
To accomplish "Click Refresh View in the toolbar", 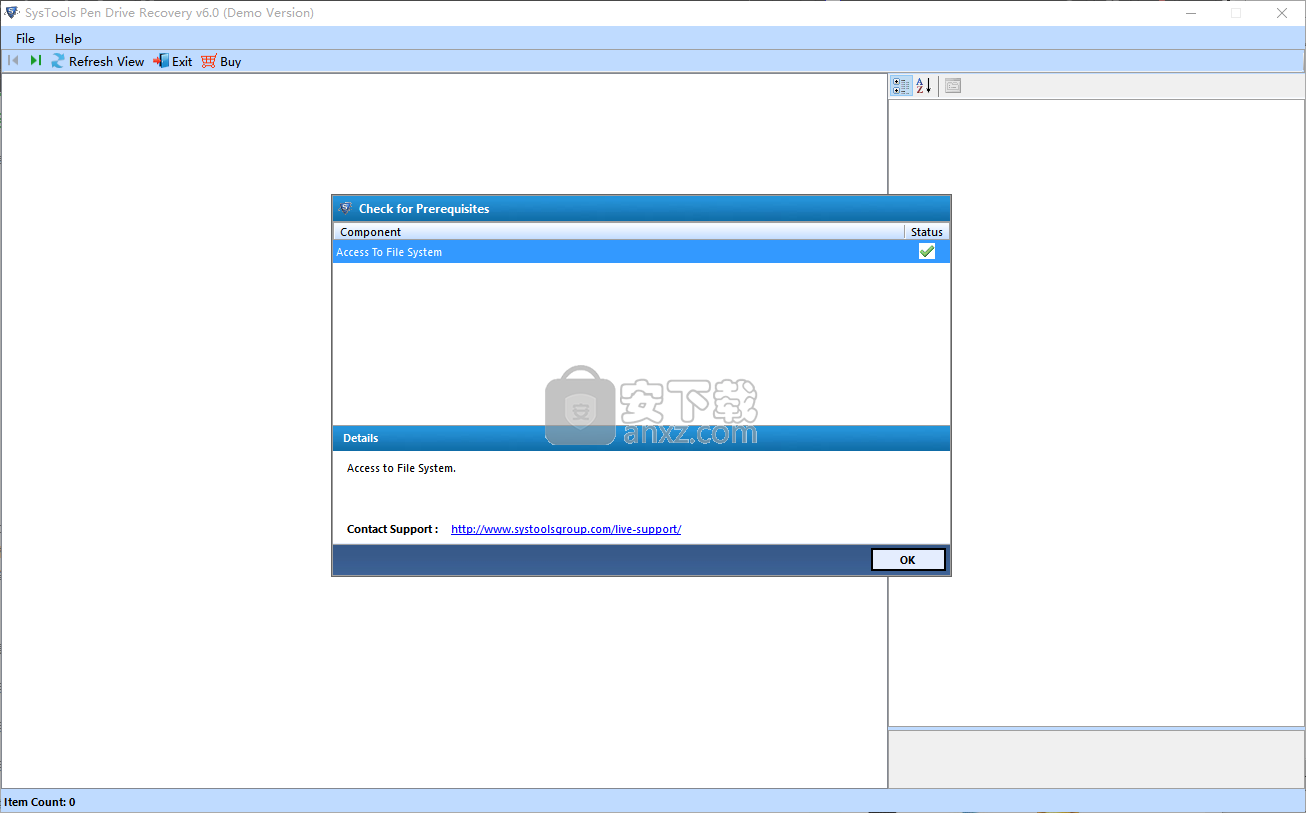I will tap(98, 61).
